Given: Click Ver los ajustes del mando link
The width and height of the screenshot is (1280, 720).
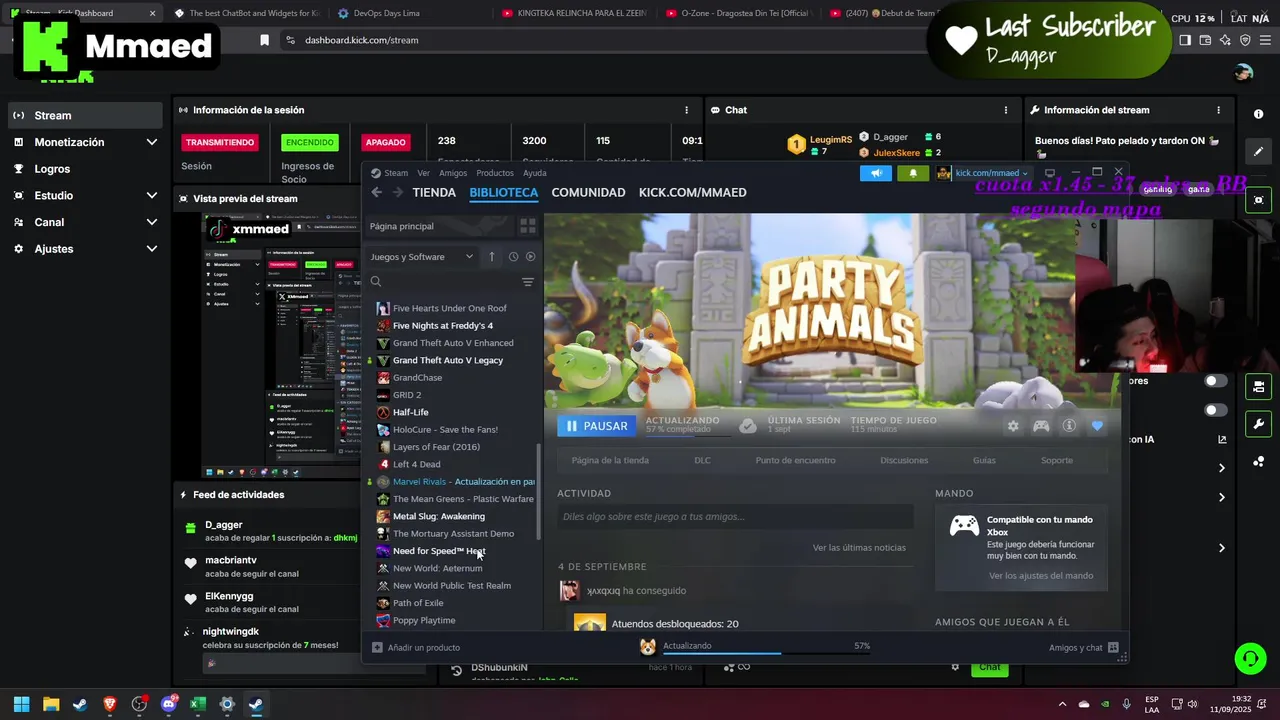Looking at the screenshot, I should [1041, 575].
